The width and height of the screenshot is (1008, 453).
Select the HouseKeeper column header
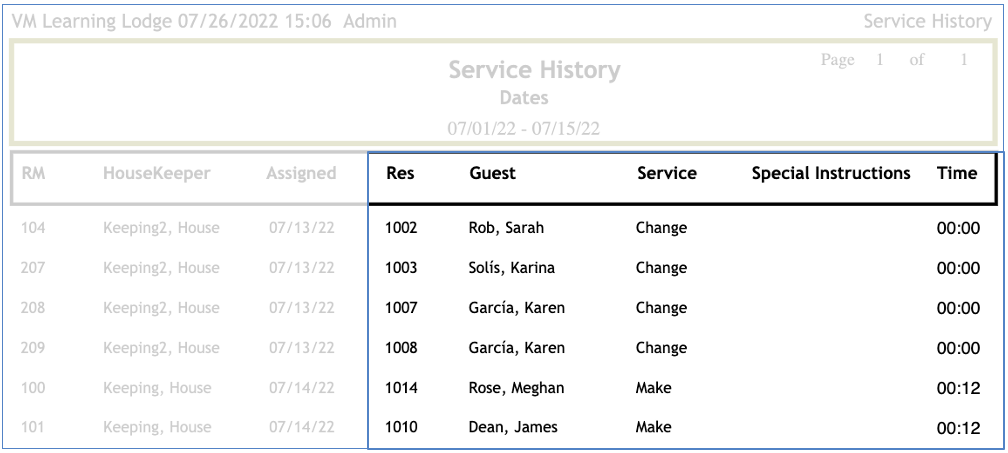point(156,173)
